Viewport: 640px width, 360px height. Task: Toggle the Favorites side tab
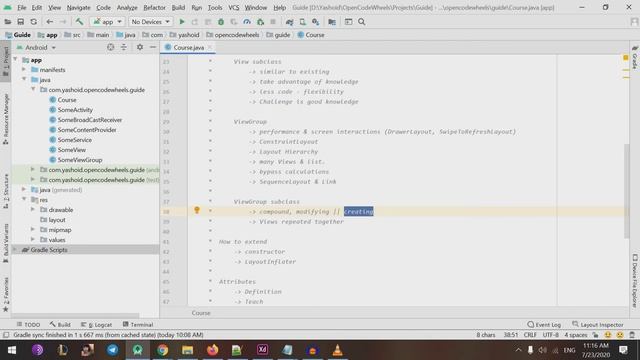(x=6, y=294)
